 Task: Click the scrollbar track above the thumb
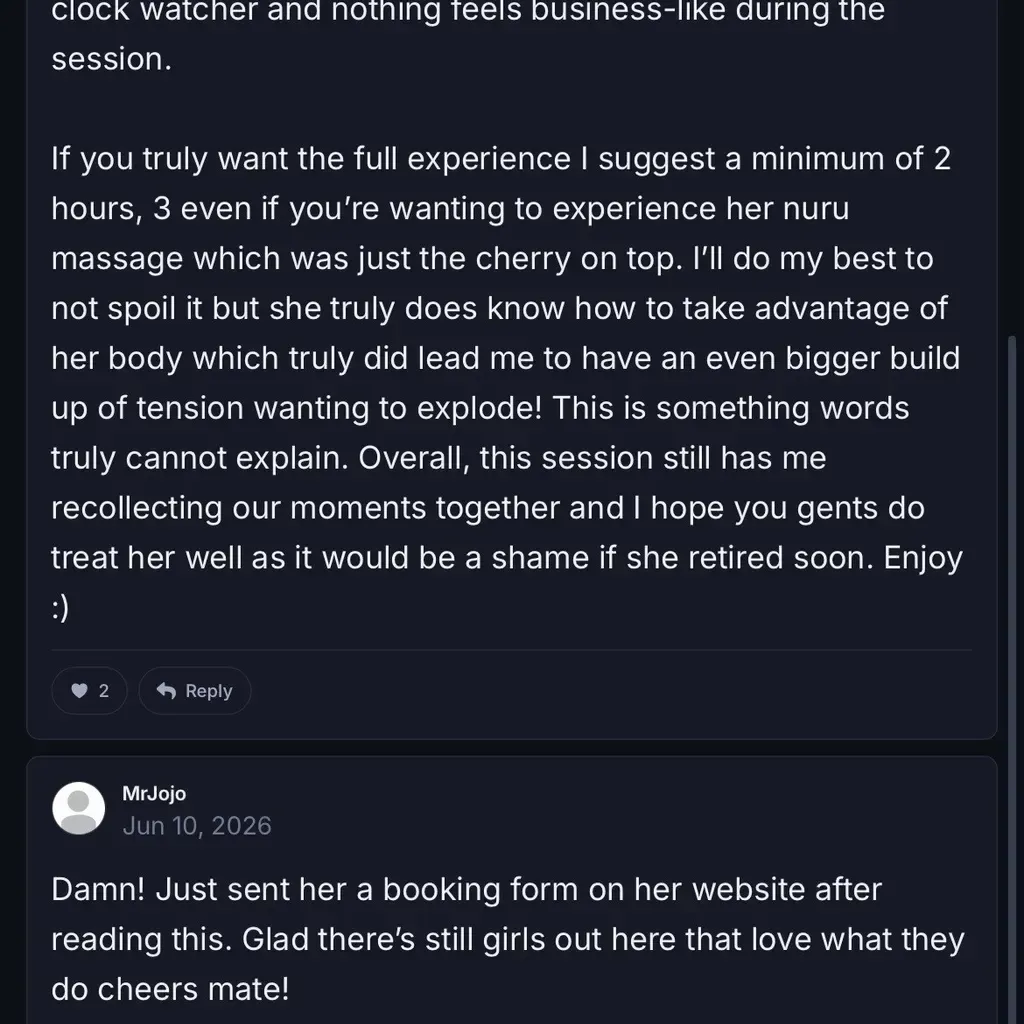click(1013, 167)
